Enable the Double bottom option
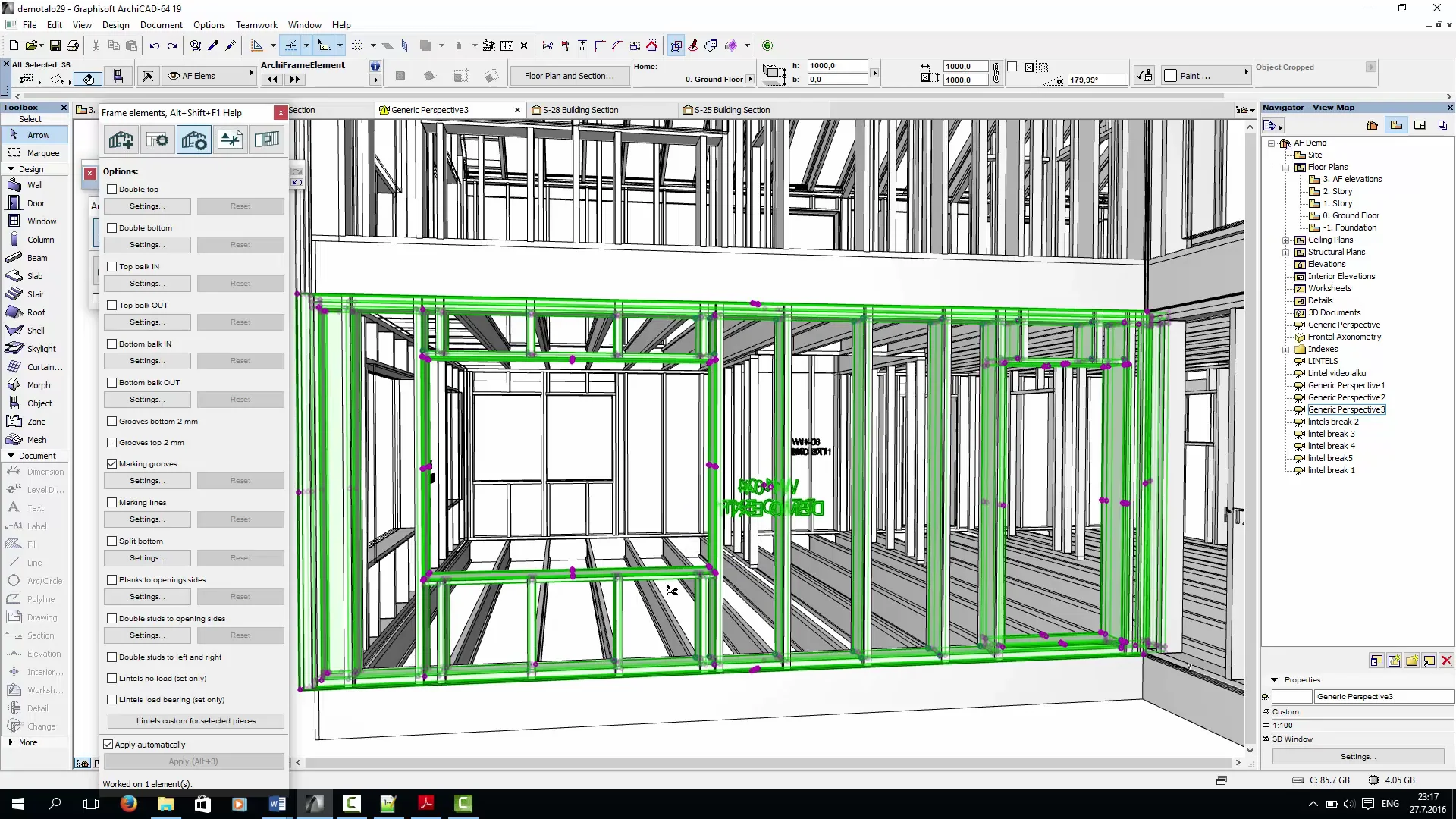 (113, 227)
